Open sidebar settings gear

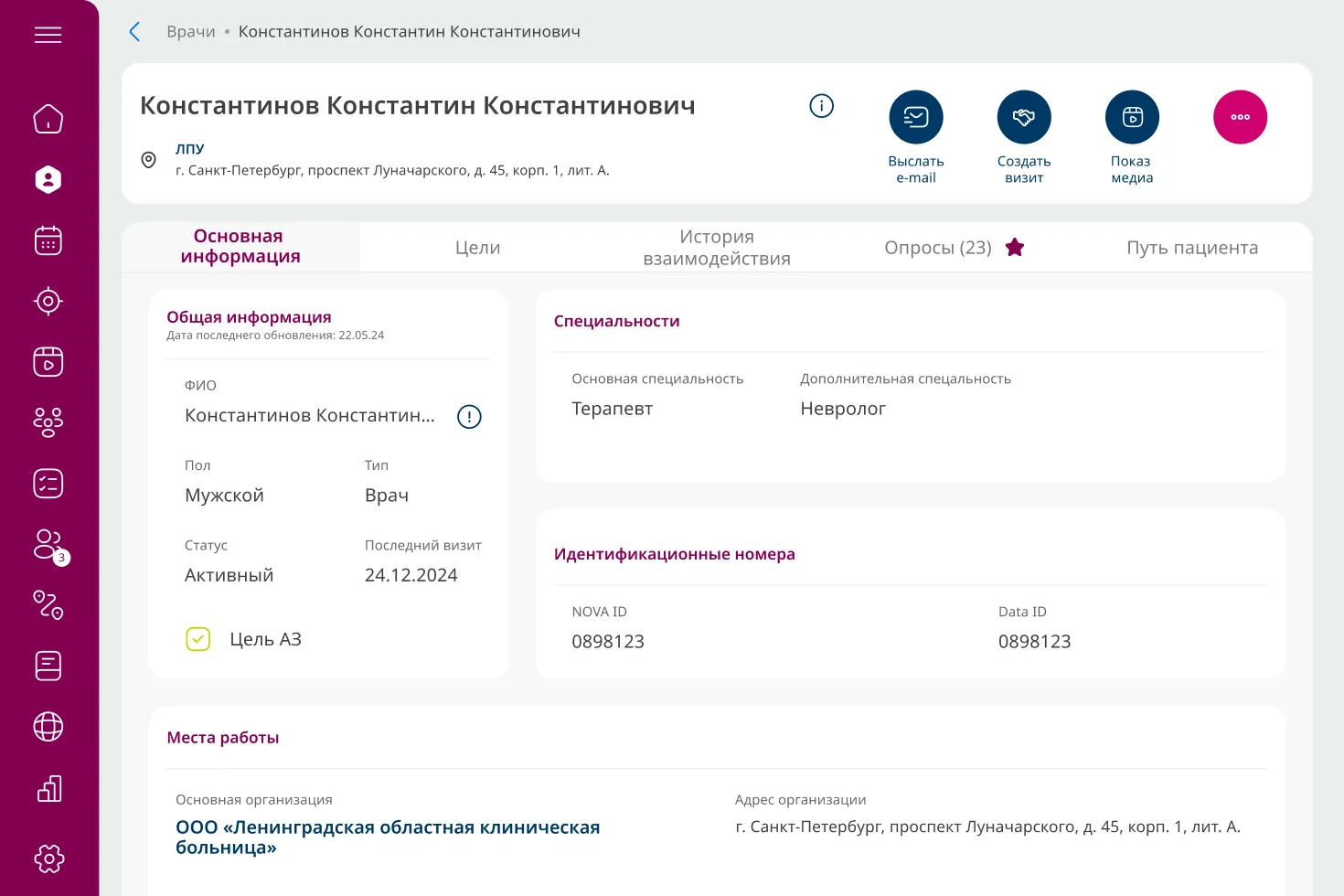pyautogui.click(x=48, y=859)
